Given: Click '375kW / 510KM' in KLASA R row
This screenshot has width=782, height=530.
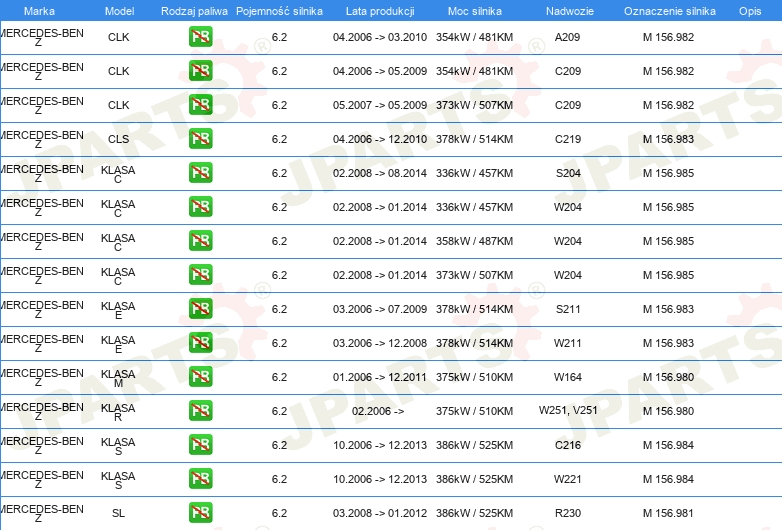Looking at the screenshot, I should 474,411.
